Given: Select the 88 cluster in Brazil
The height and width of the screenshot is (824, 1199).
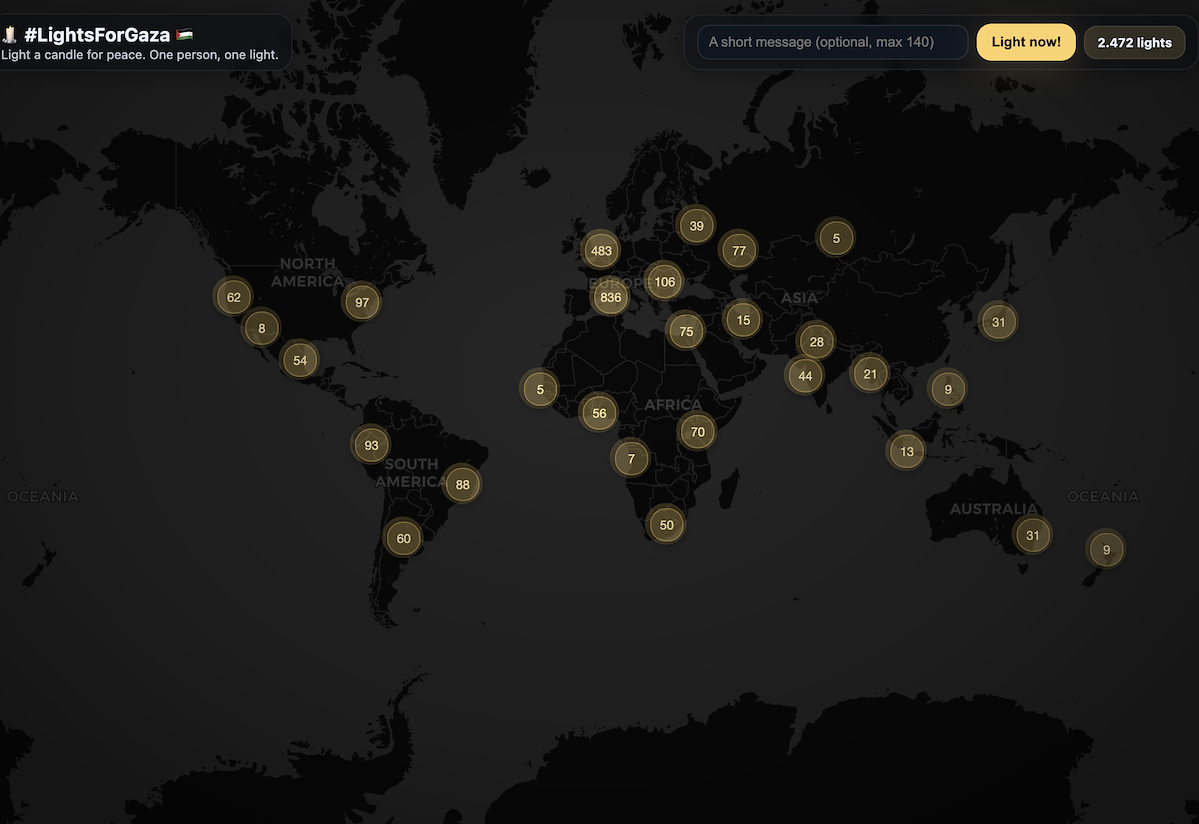Looking at the screenshot, I should [462, 485].
